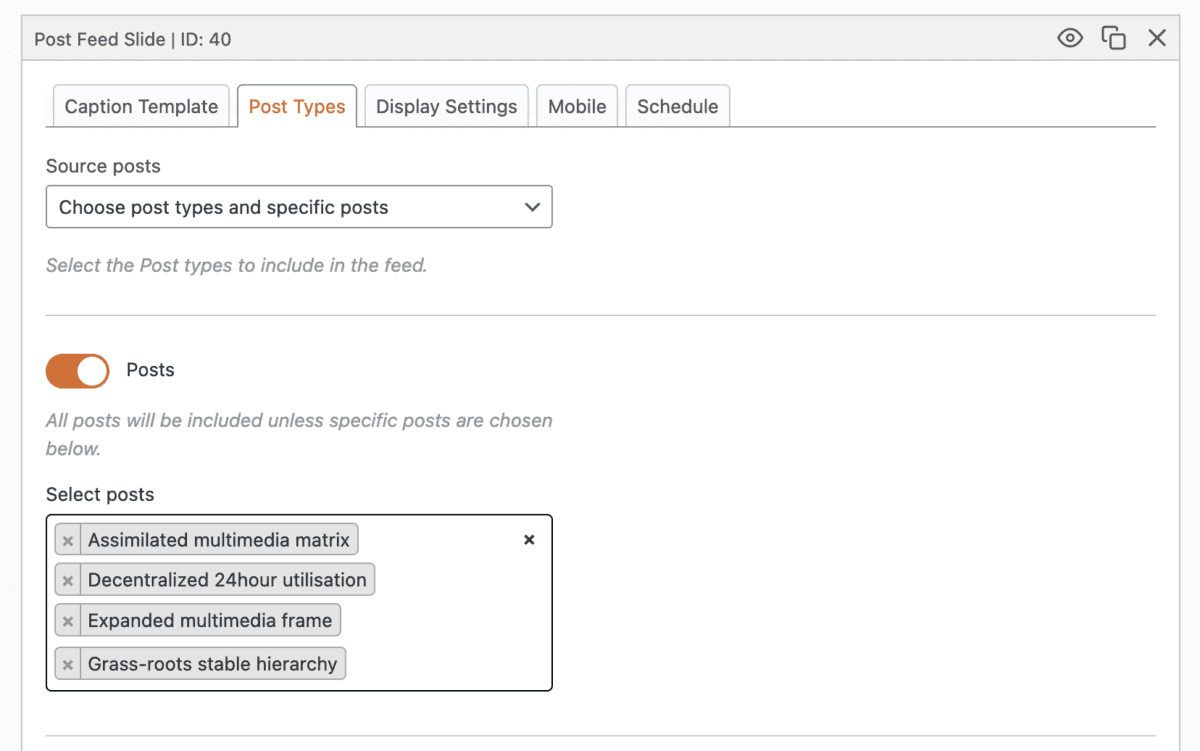Disable the Posts toggle
This screenshot has width=1200, height=751.
77,370
